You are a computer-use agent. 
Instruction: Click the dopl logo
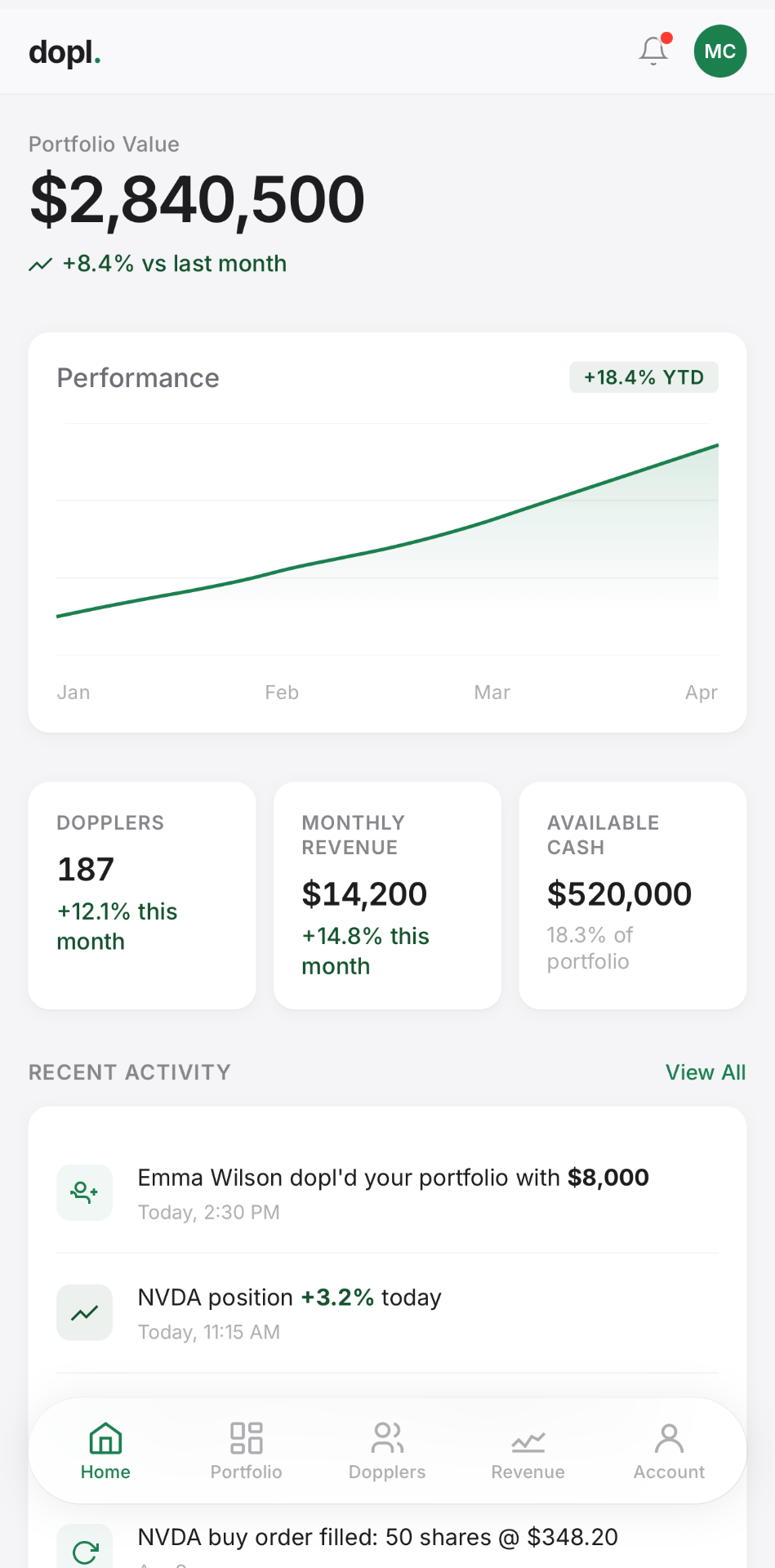coord(65,52)
